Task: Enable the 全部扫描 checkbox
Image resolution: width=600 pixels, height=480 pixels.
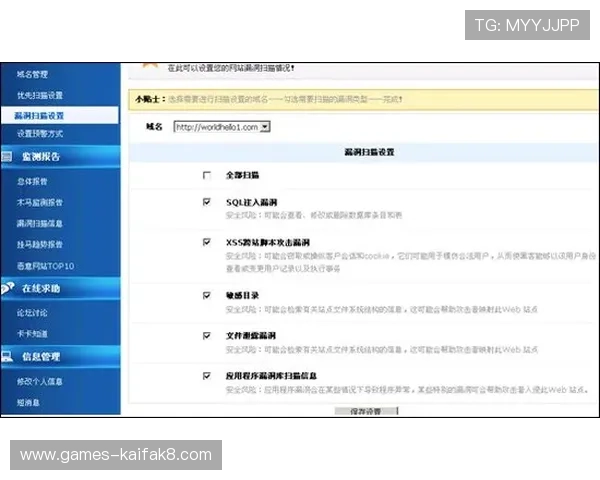Action: click(207, 175)
